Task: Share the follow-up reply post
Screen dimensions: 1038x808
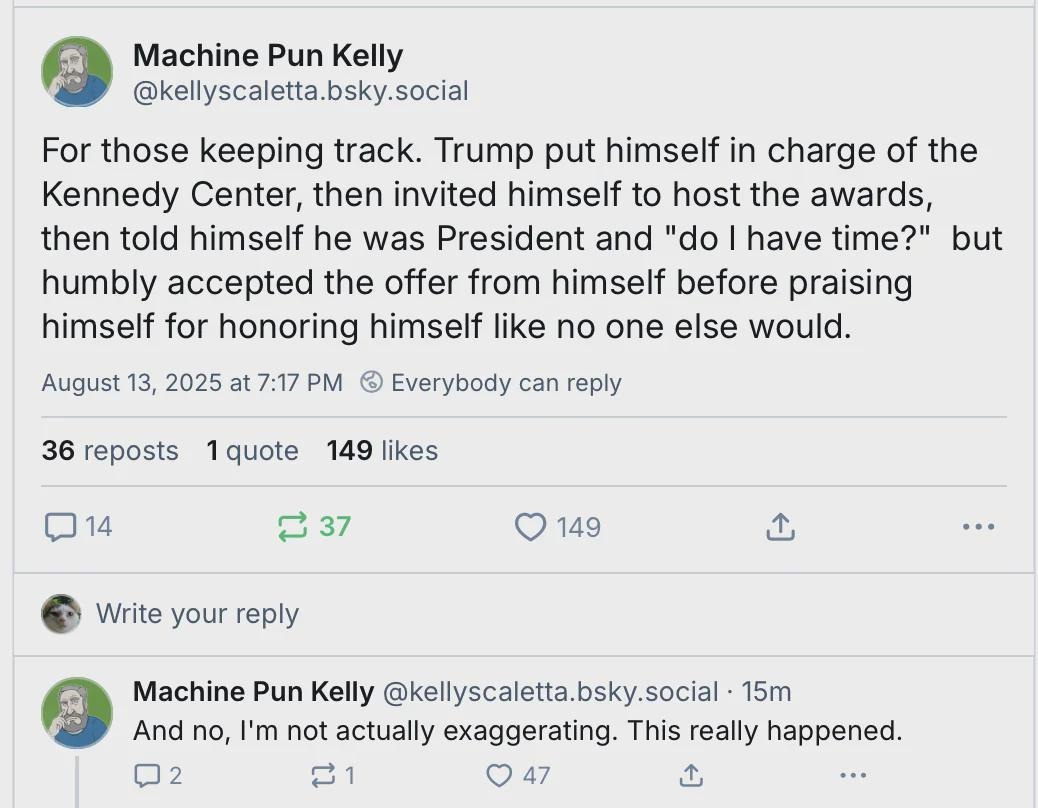Action: [x=690, y=775]
